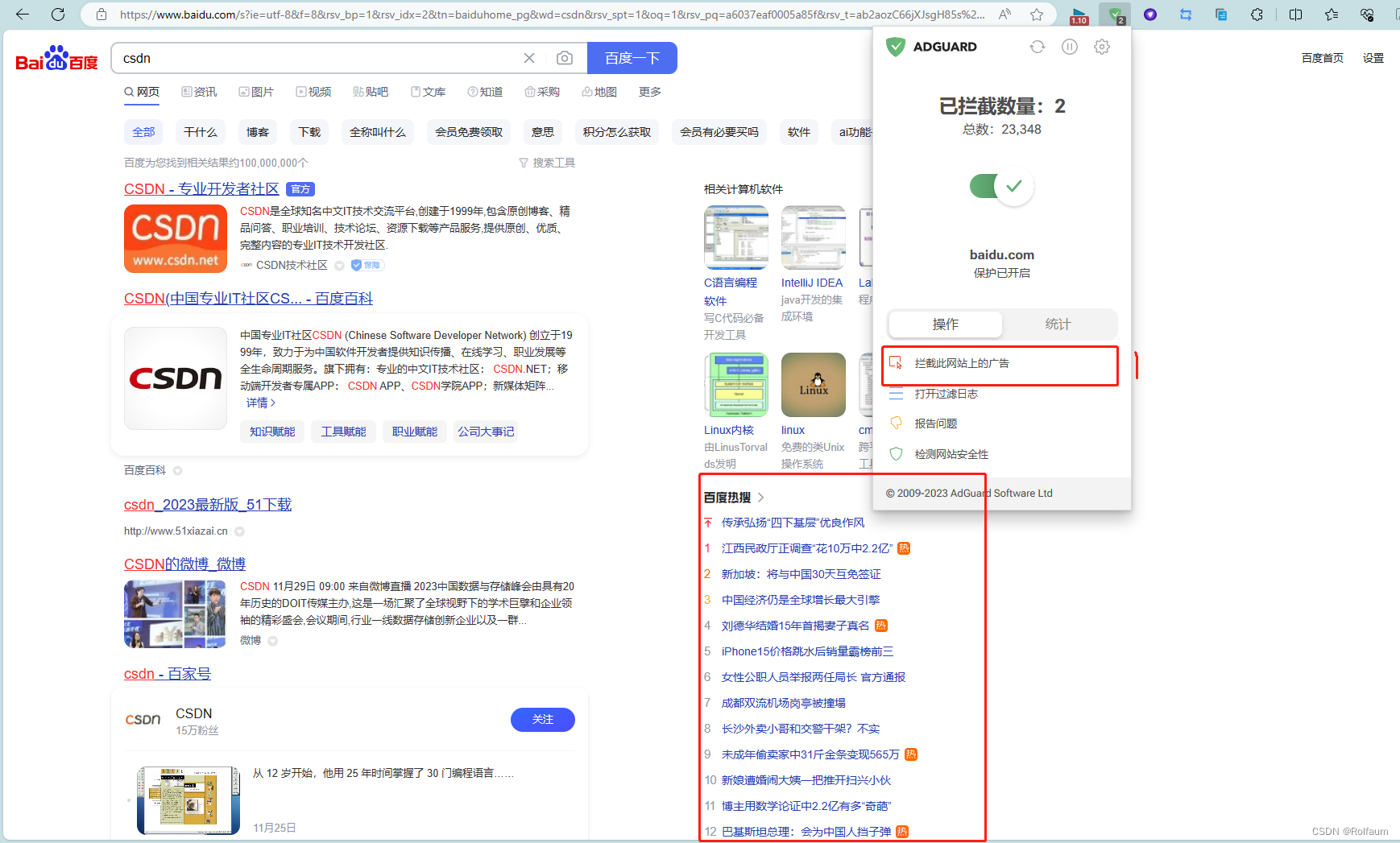
Task: Click the 公司大事记 tag button
Action: 486,432
